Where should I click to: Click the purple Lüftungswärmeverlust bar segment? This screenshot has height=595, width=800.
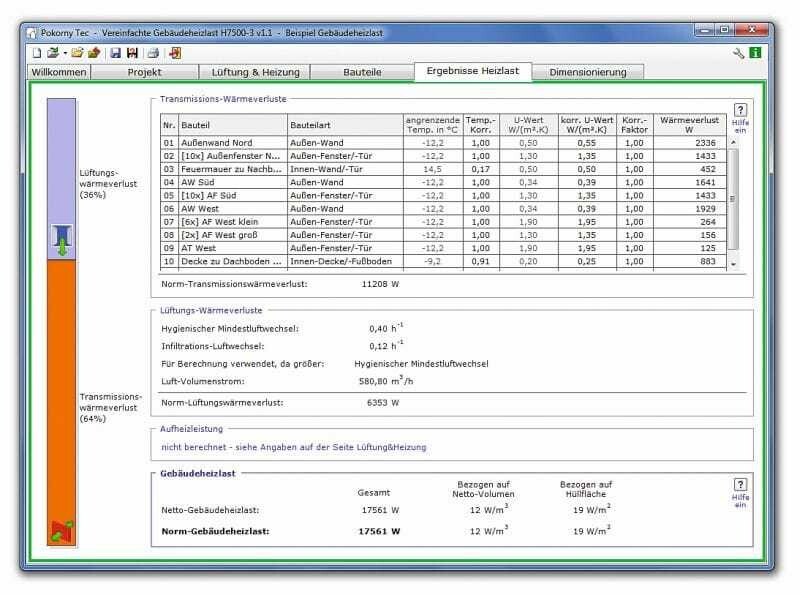(61, 179)
